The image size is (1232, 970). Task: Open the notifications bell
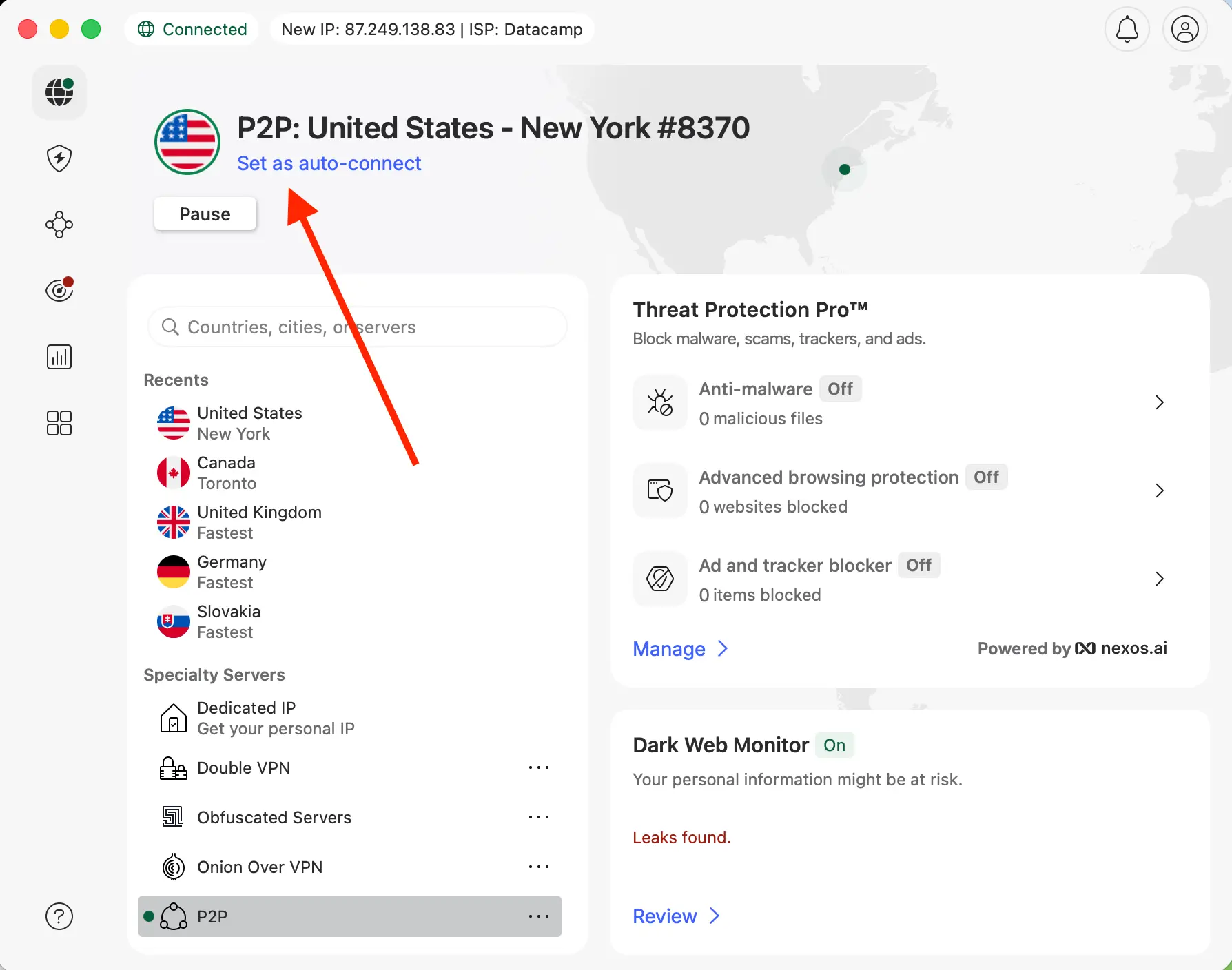point(1127,29)
